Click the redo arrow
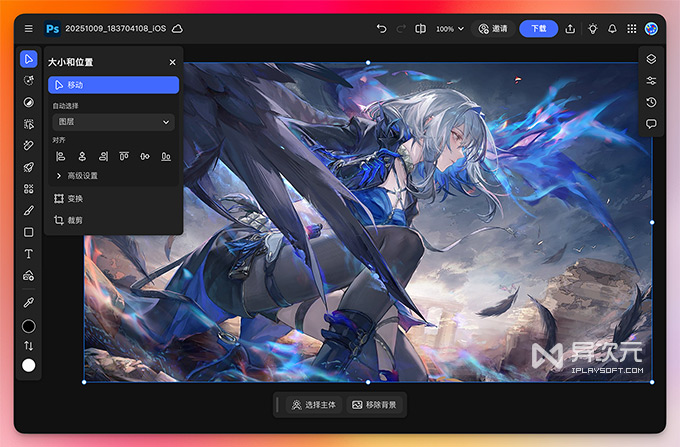680x447 pixels. click(401, 29)
